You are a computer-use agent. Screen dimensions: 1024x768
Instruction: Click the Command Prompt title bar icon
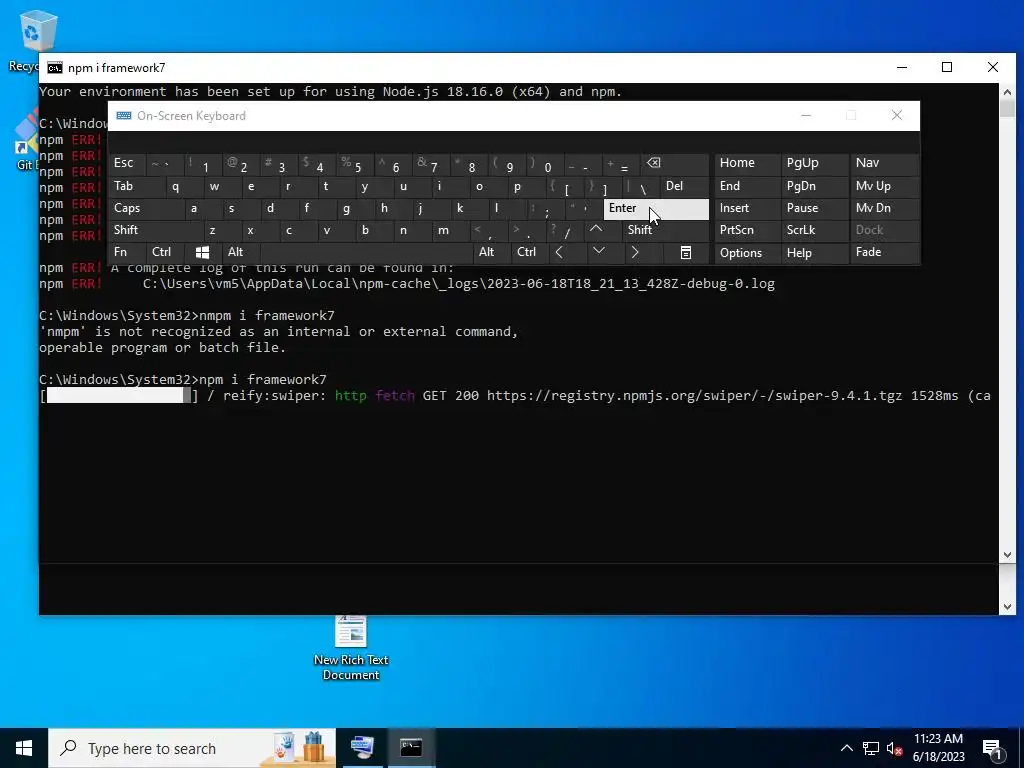click(55, 67)
